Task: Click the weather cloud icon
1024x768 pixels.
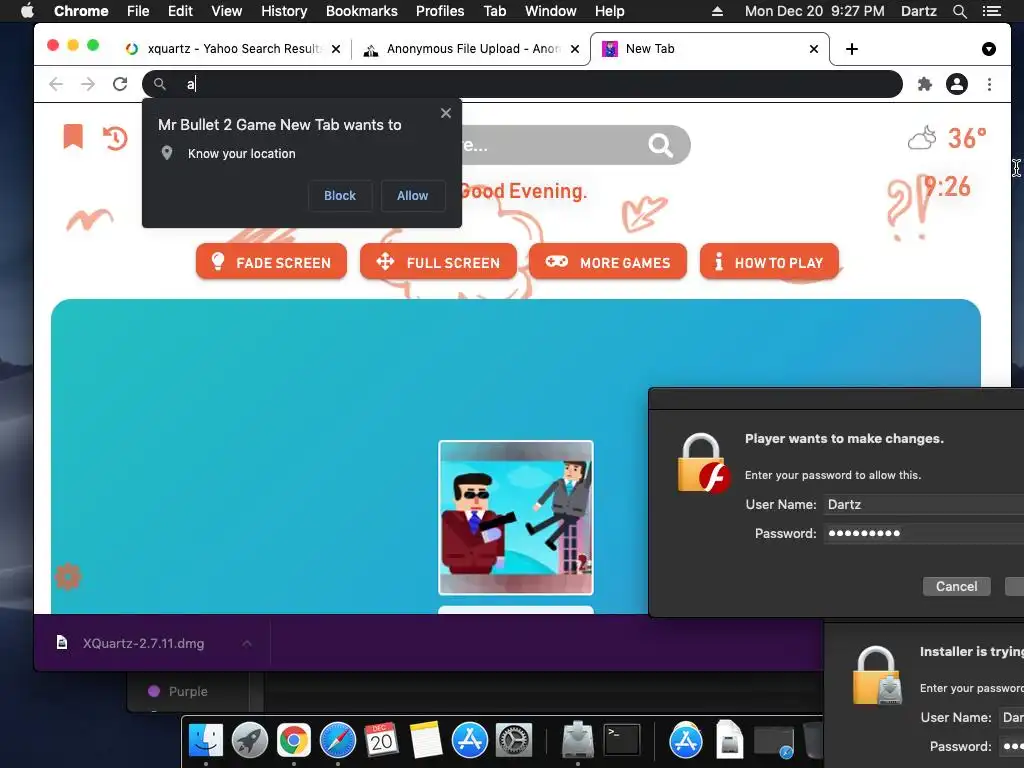Action: pyautogui.click(x=921, y=138)
